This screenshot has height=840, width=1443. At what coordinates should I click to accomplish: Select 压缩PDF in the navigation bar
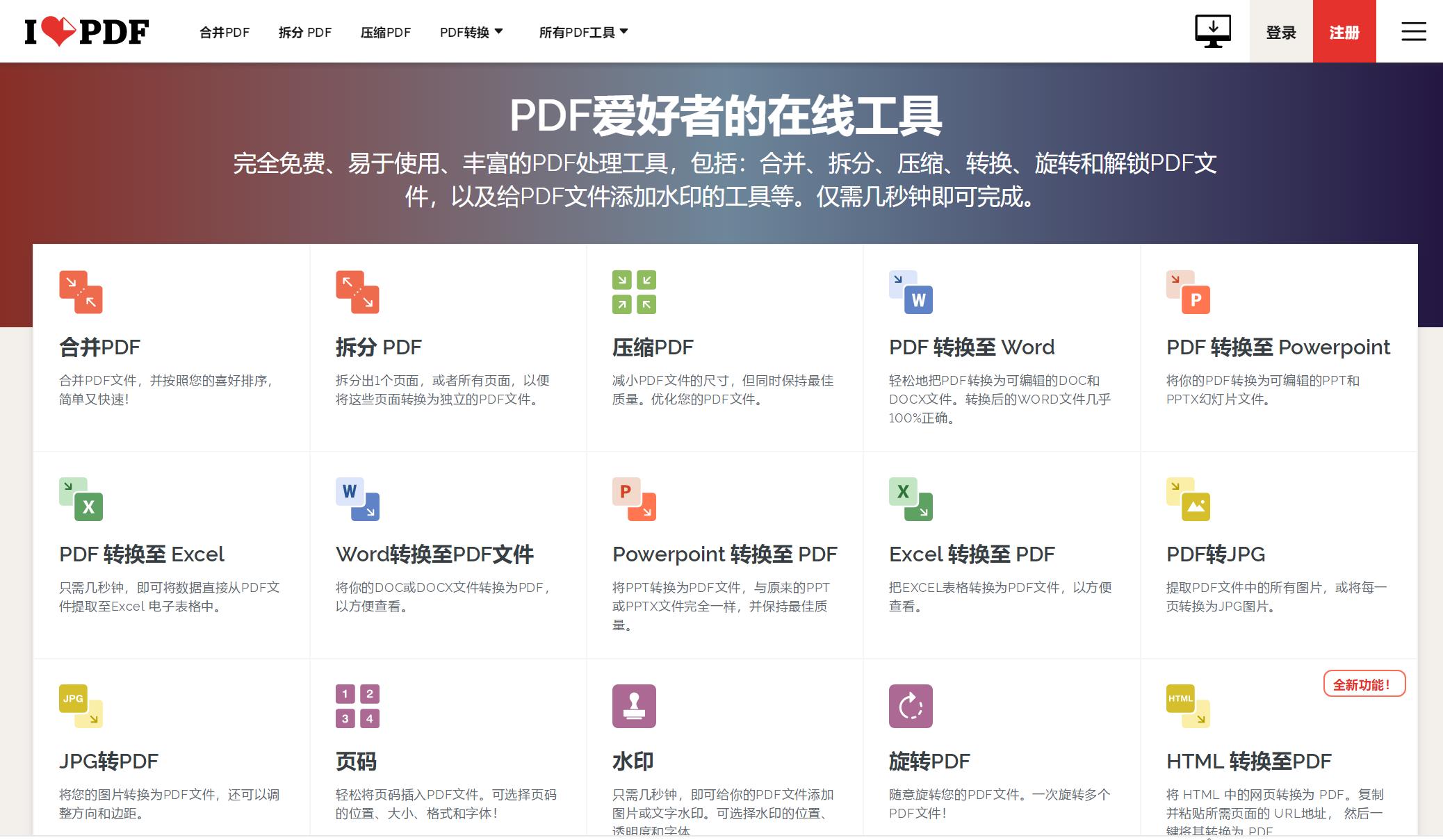pos(385,31)
